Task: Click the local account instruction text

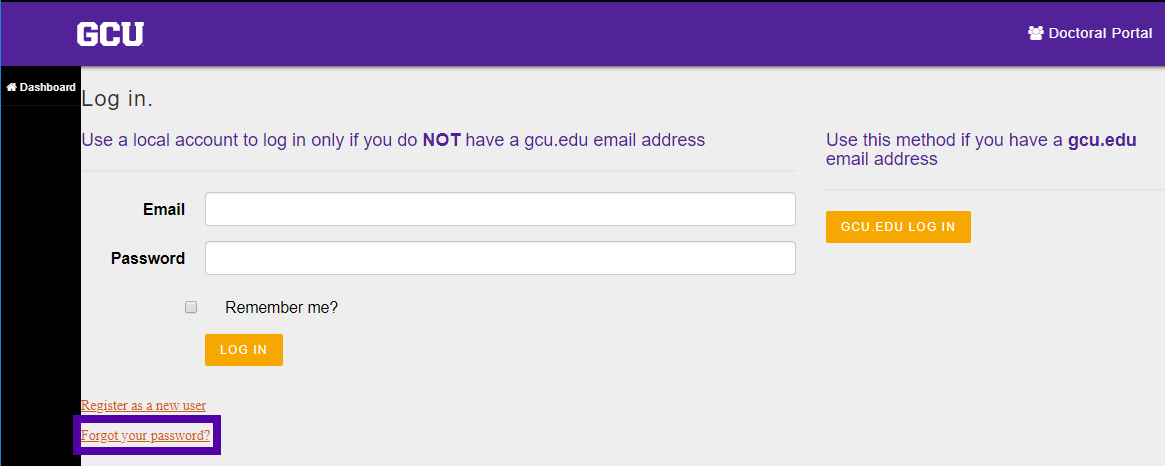Action: point(393,140)
